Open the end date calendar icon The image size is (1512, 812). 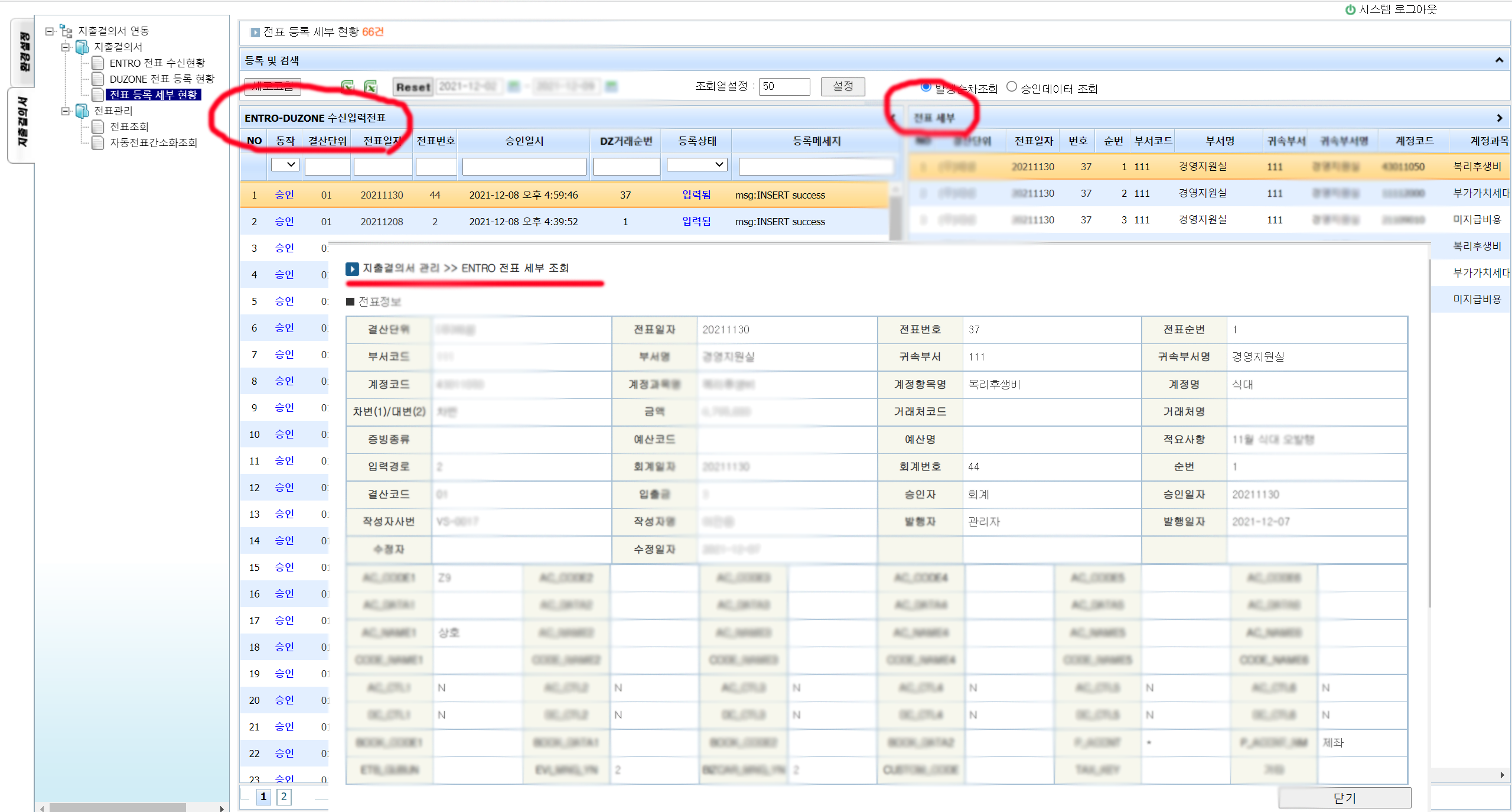(x=611, y=87)
